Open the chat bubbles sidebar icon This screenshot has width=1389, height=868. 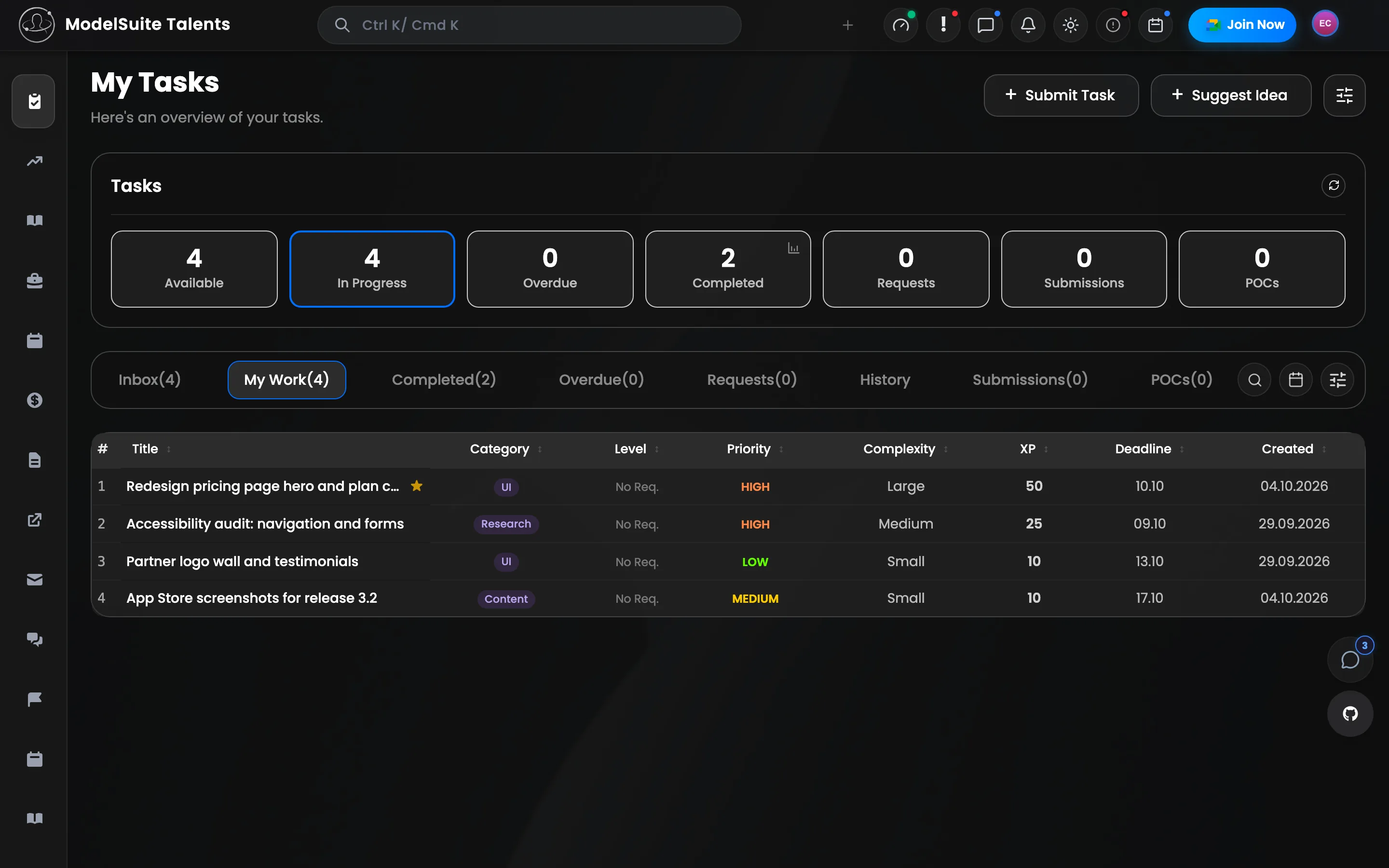pos(34,639)
